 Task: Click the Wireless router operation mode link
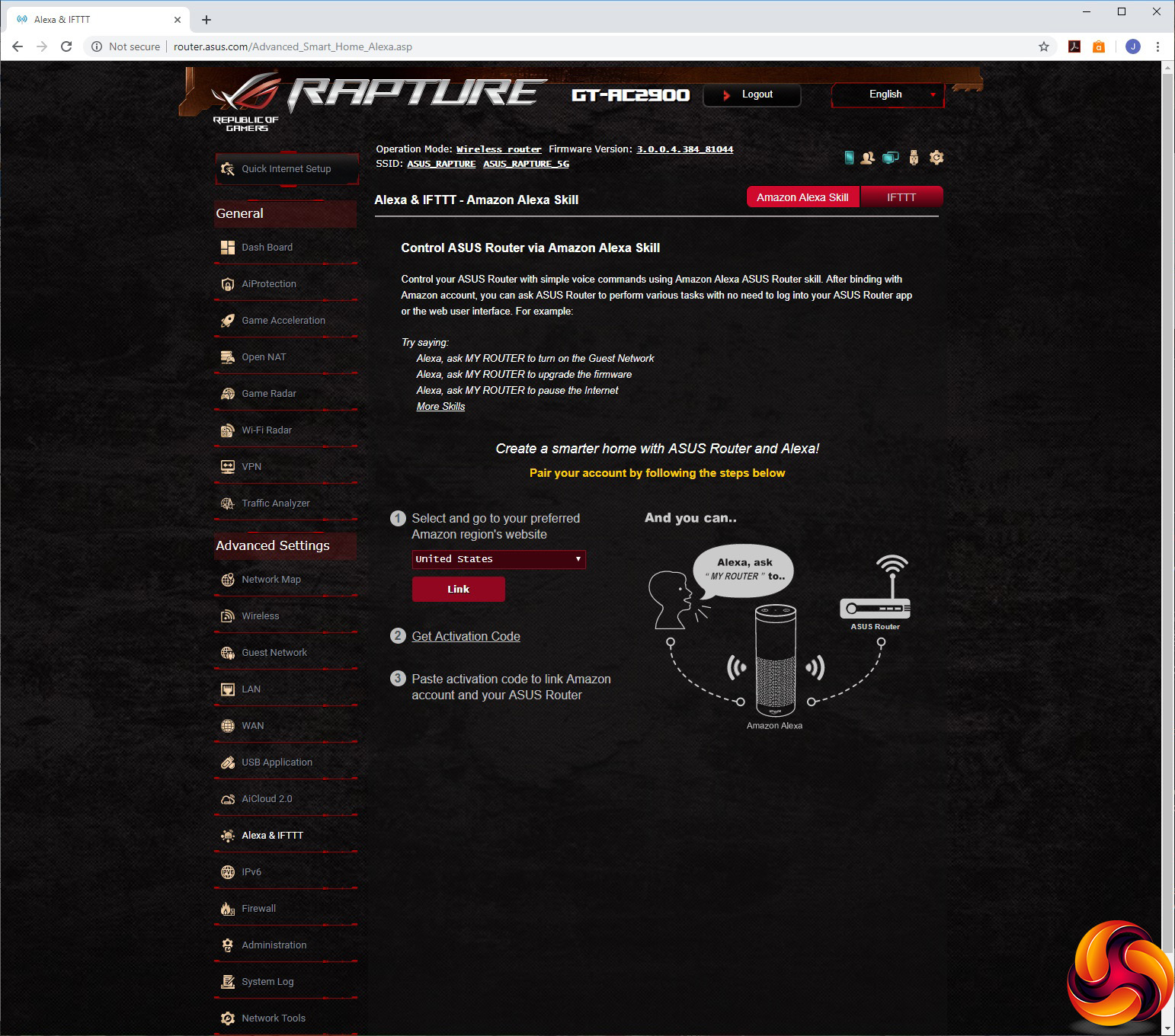[498, 149]
